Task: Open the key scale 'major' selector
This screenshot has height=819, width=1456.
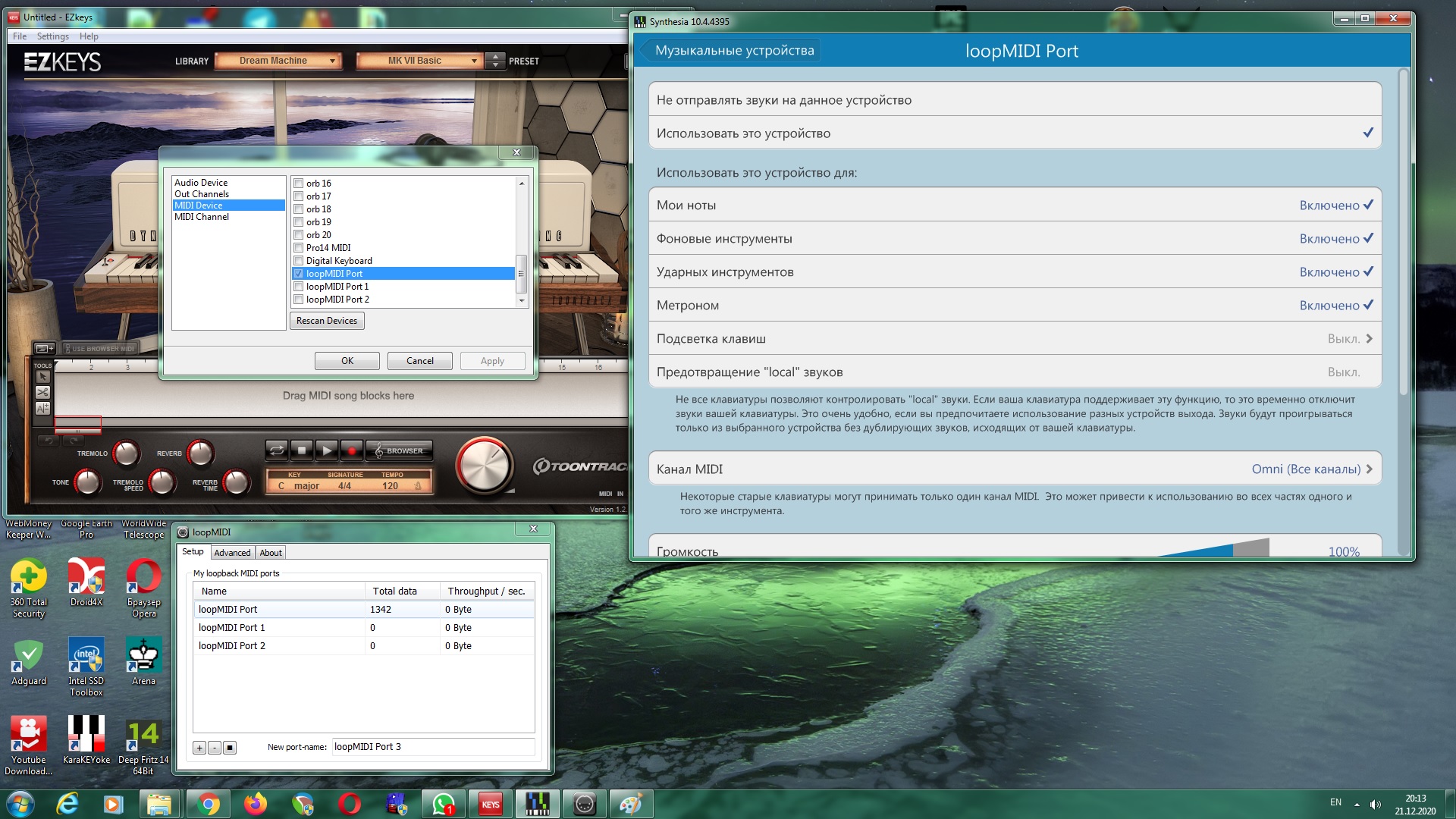Action: point(306,486)
